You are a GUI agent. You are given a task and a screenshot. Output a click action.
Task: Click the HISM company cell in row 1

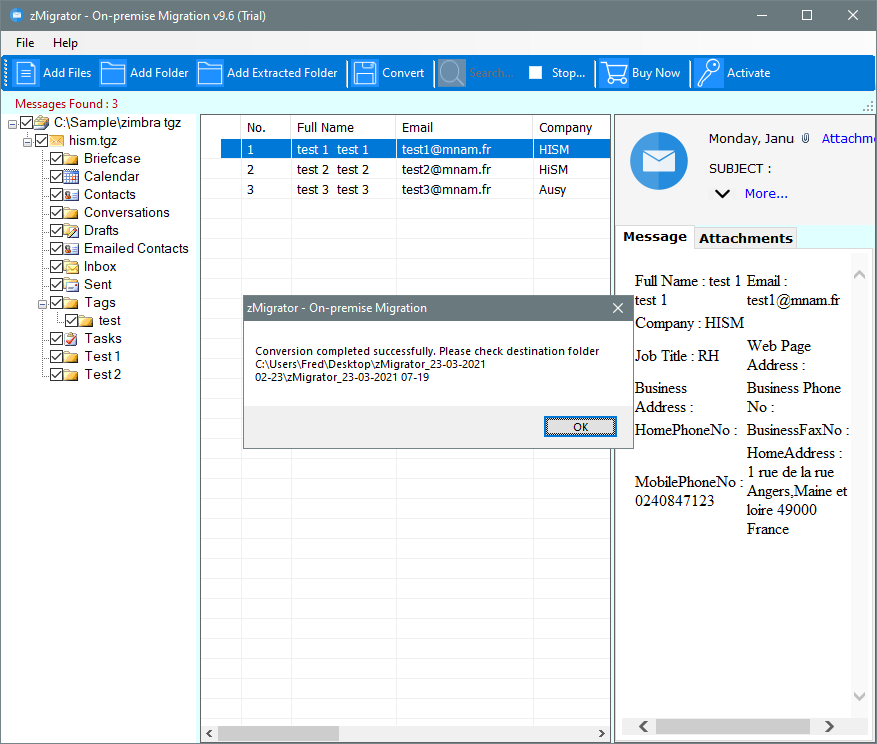[572, 149]
